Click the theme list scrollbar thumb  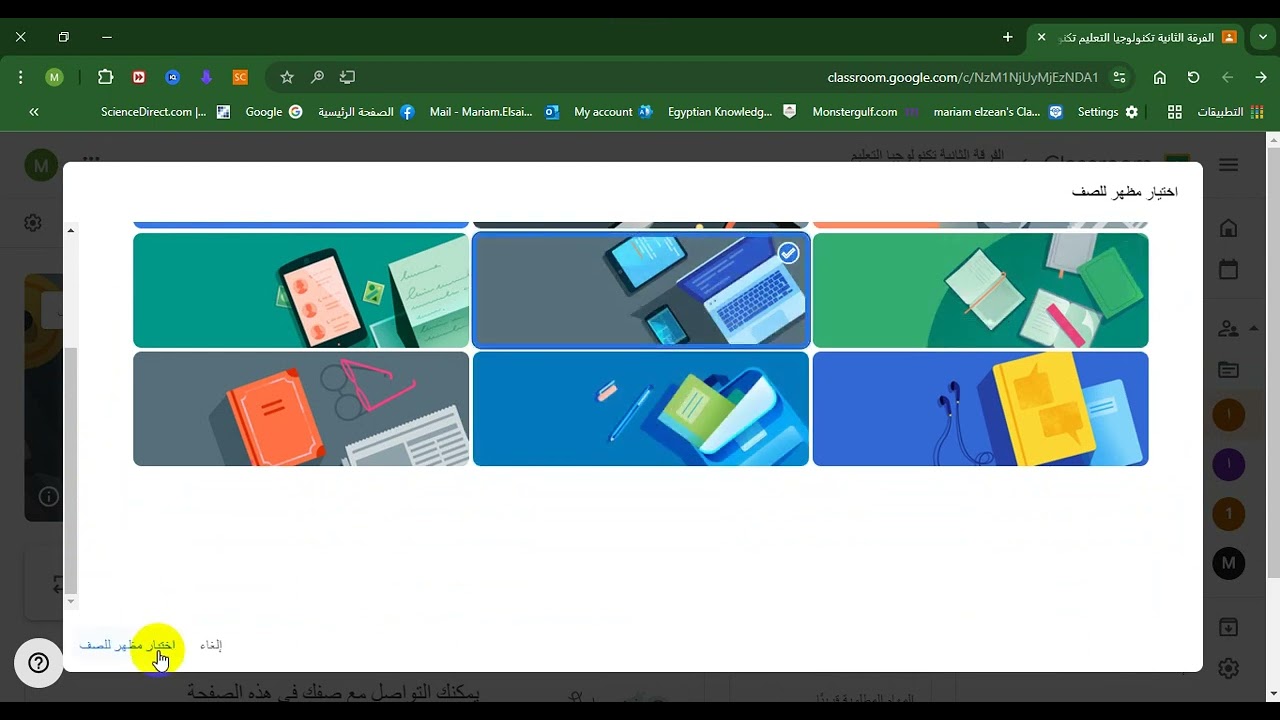pos(71,470)
